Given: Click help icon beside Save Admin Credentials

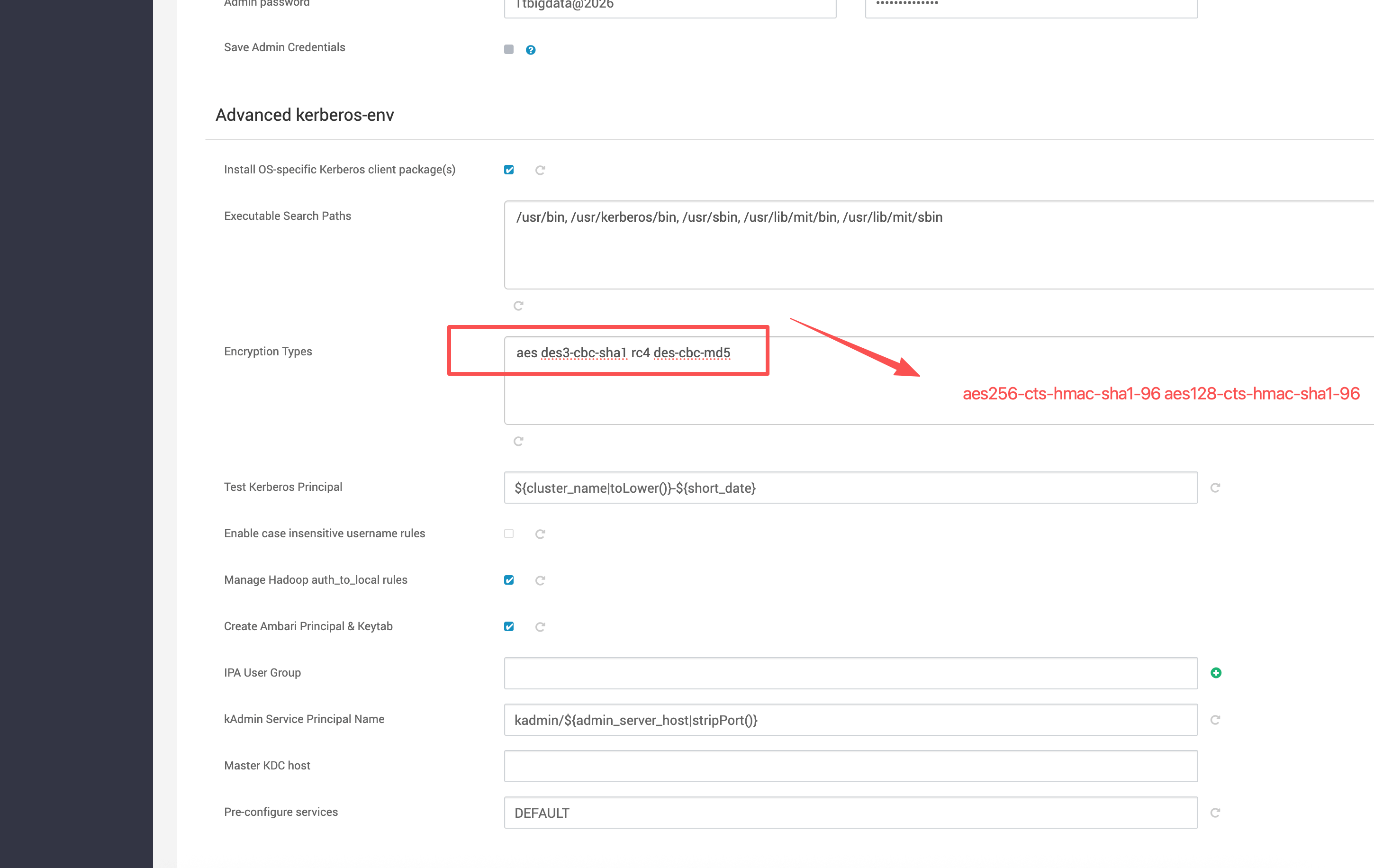Looking at the screenshot, I should click(x=530, y=50).
